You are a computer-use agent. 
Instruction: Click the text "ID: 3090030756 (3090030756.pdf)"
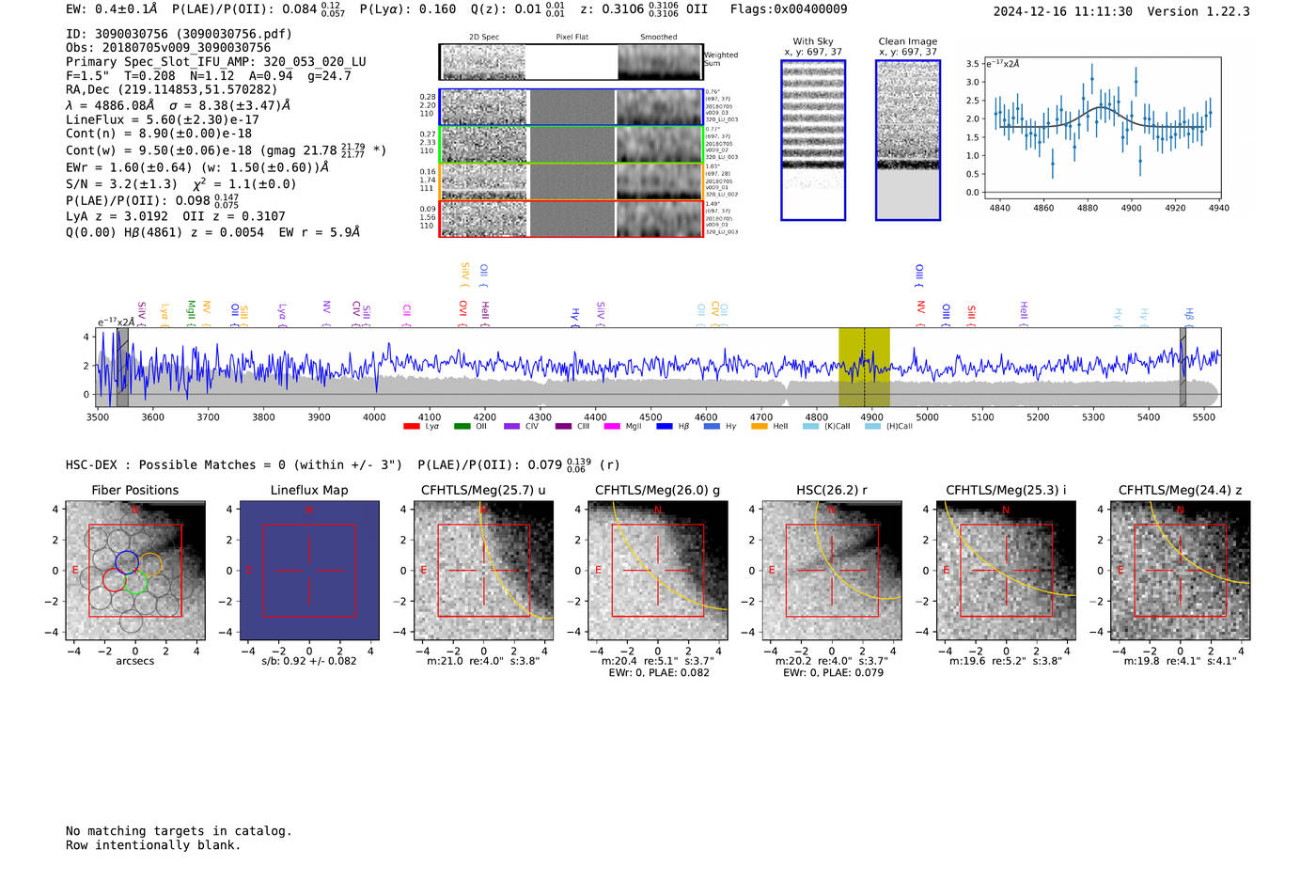click(x=179, y=34)
